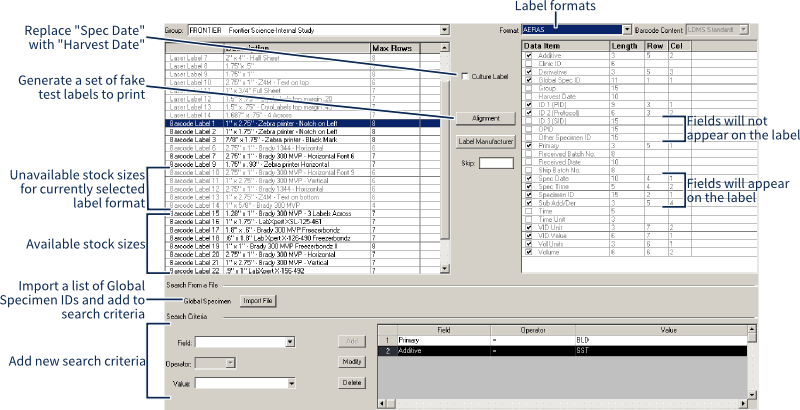
Task: Expand the search criteria Field dropdown
Action: pyautogui.click(x=290, y=342)
